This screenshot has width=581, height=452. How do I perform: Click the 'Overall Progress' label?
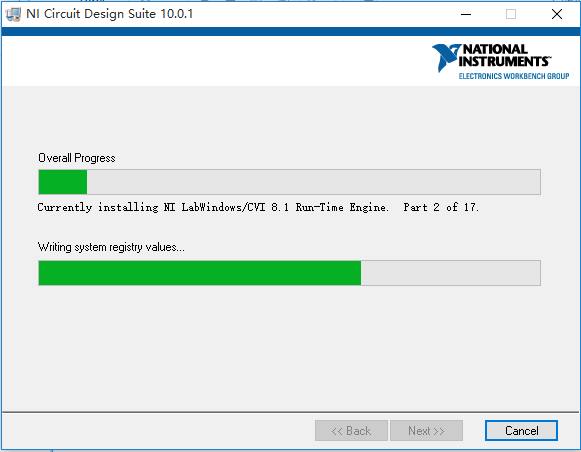[77, 158]
